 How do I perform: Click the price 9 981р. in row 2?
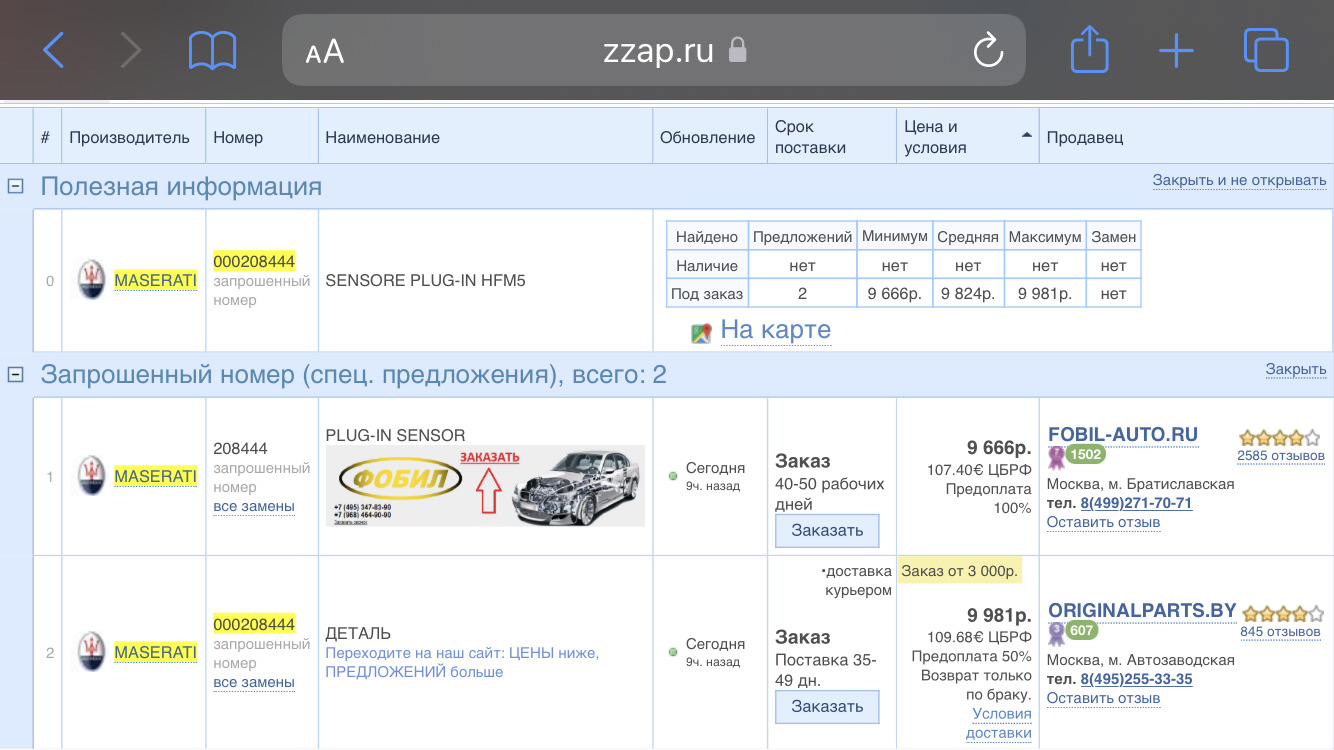[x=999, y=615]
